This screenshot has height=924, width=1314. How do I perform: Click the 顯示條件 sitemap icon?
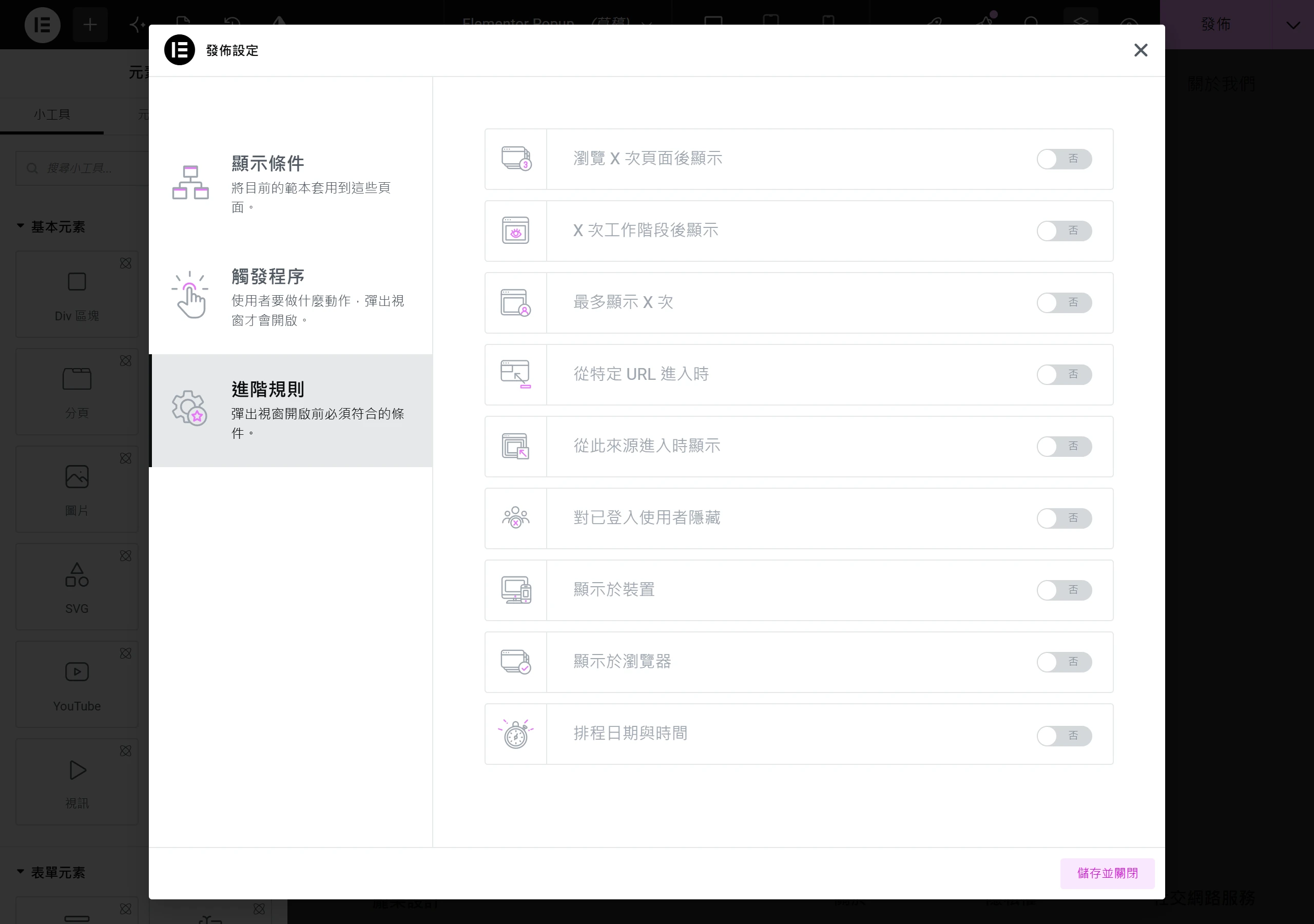click(190, 182)
